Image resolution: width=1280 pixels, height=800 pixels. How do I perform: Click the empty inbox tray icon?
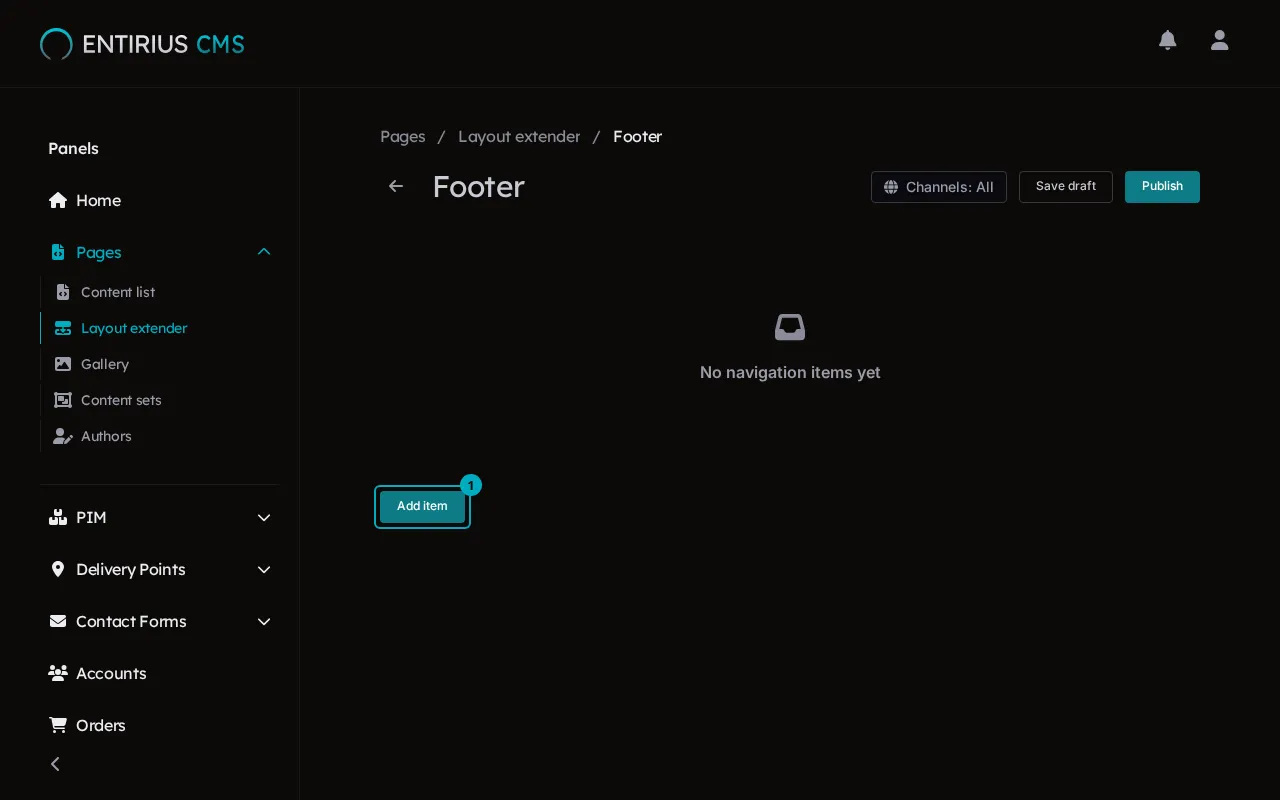(x=790, y=327)
